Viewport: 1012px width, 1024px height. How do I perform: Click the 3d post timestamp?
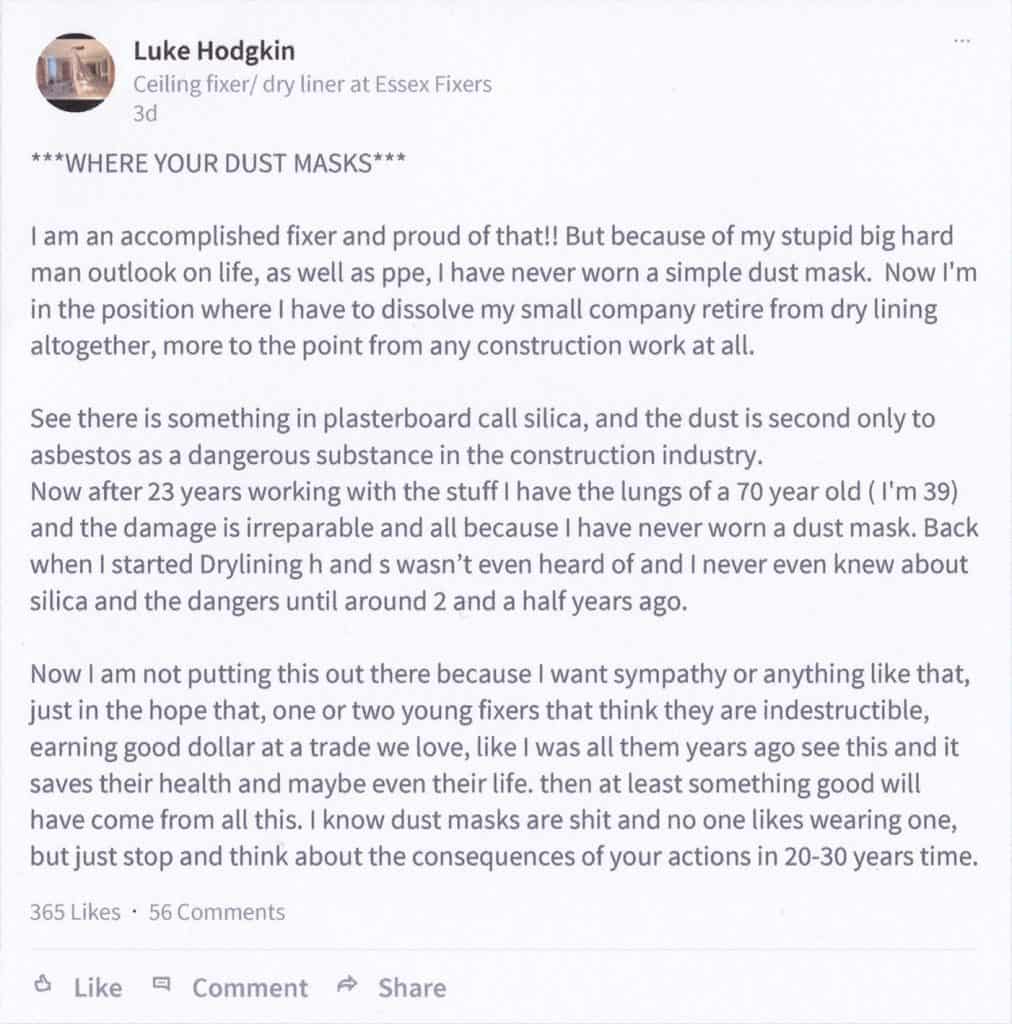[x=145, y=114]
